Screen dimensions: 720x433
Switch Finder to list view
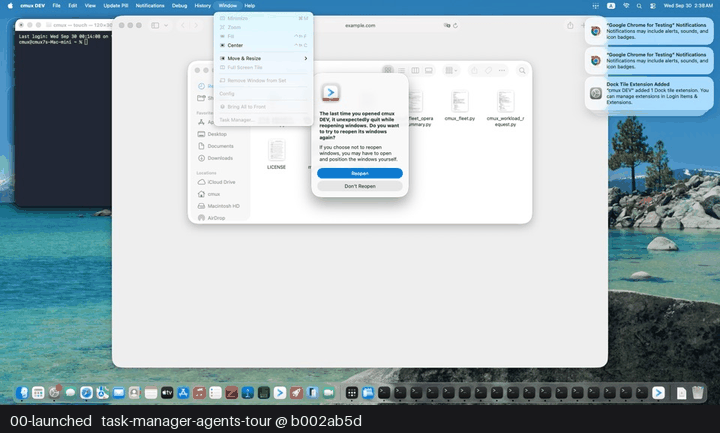coord(402,70)
